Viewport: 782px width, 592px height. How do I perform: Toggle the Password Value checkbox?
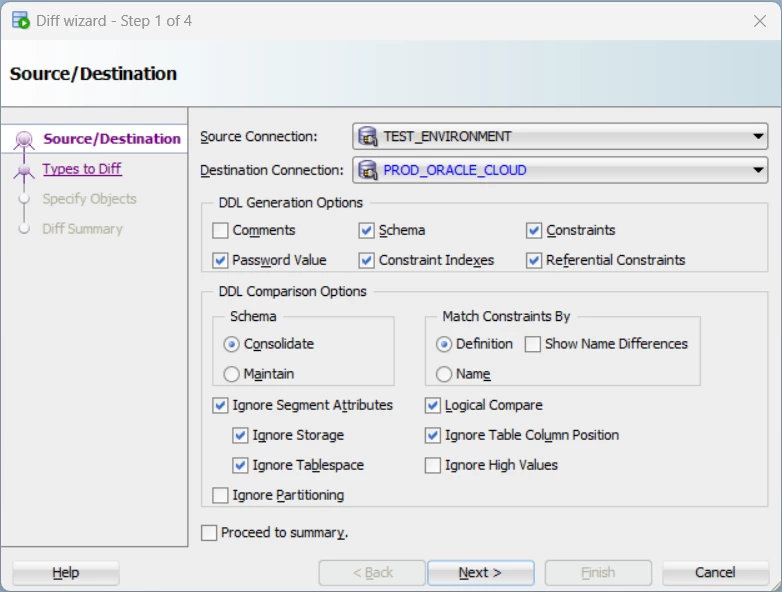pyautogui.click(x=220, y=260)
